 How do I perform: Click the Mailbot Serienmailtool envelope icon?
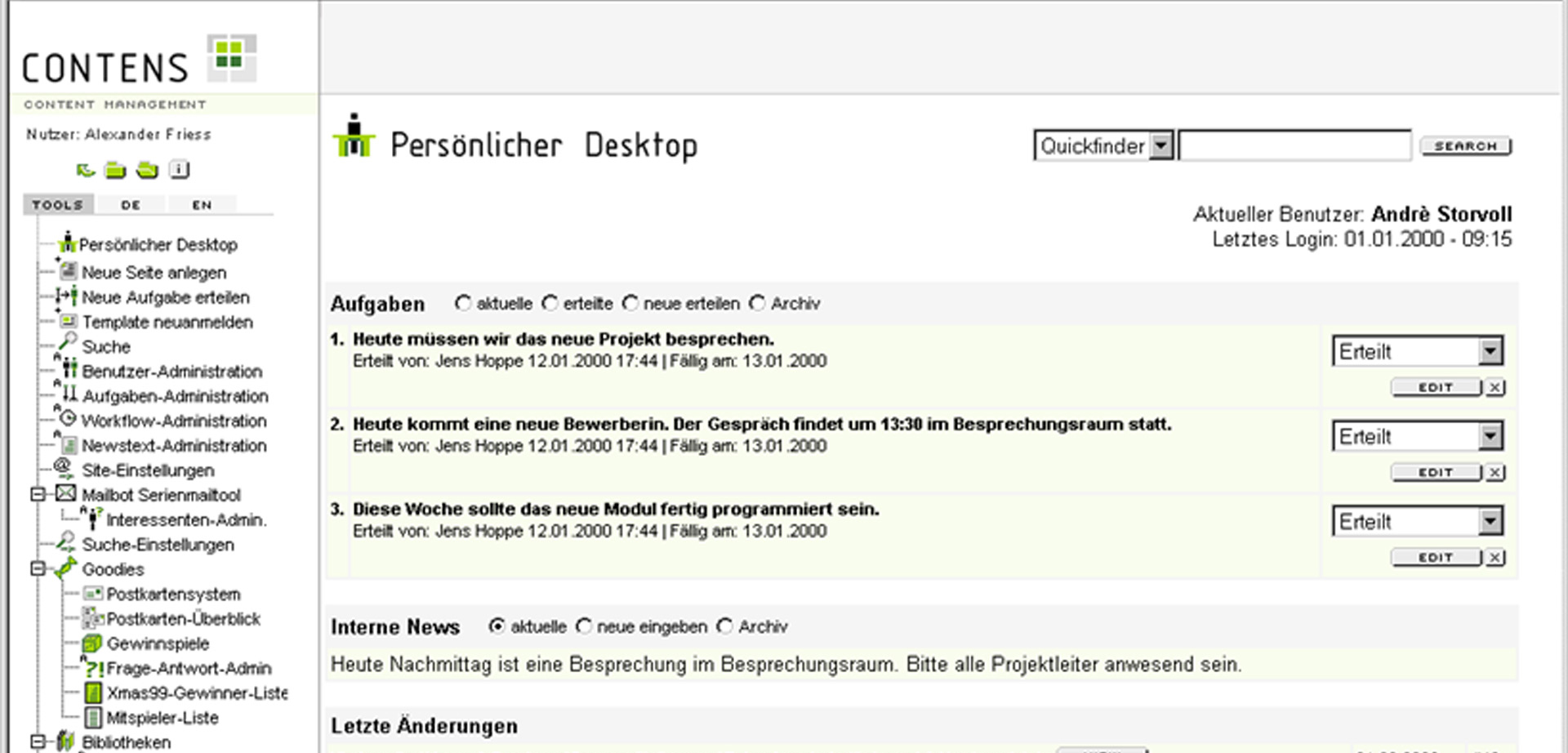tap(66, 494)
